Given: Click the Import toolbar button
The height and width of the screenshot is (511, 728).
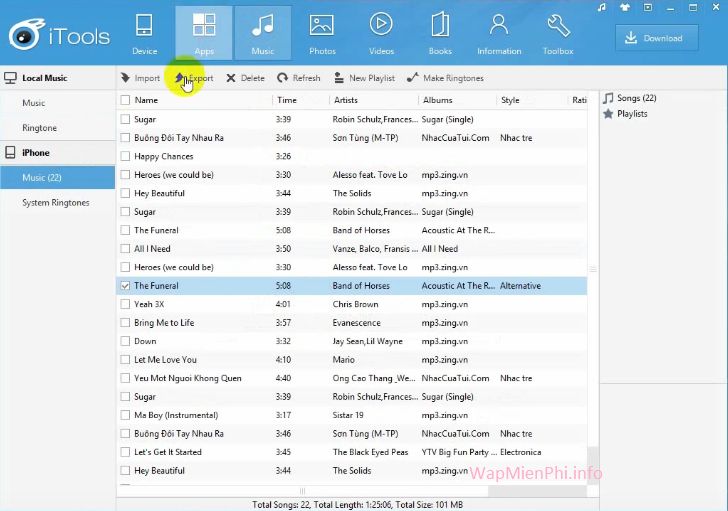Looking at the screenshot, I should coord(140,78).
